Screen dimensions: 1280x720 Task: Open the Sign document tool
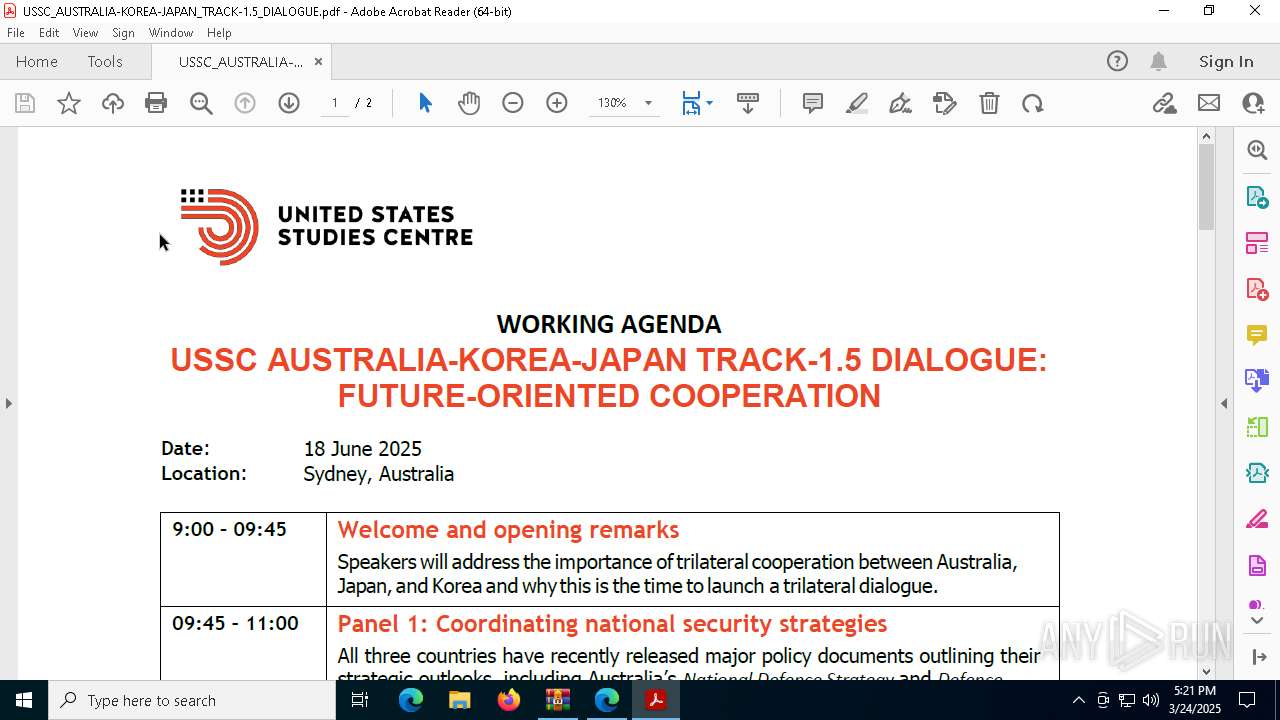point(900,103)
